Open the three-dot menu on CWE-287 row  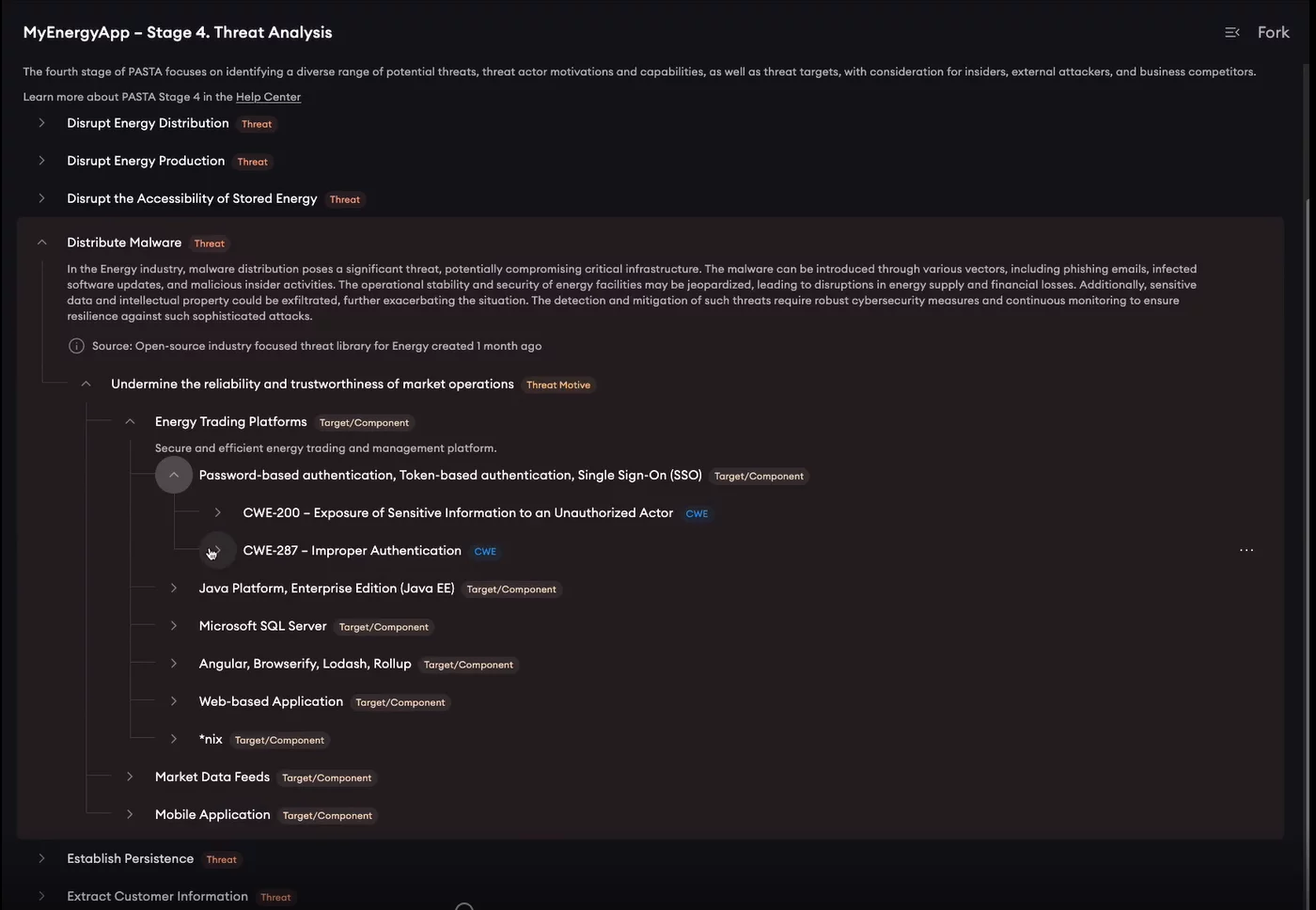(x=1246, y=551)
